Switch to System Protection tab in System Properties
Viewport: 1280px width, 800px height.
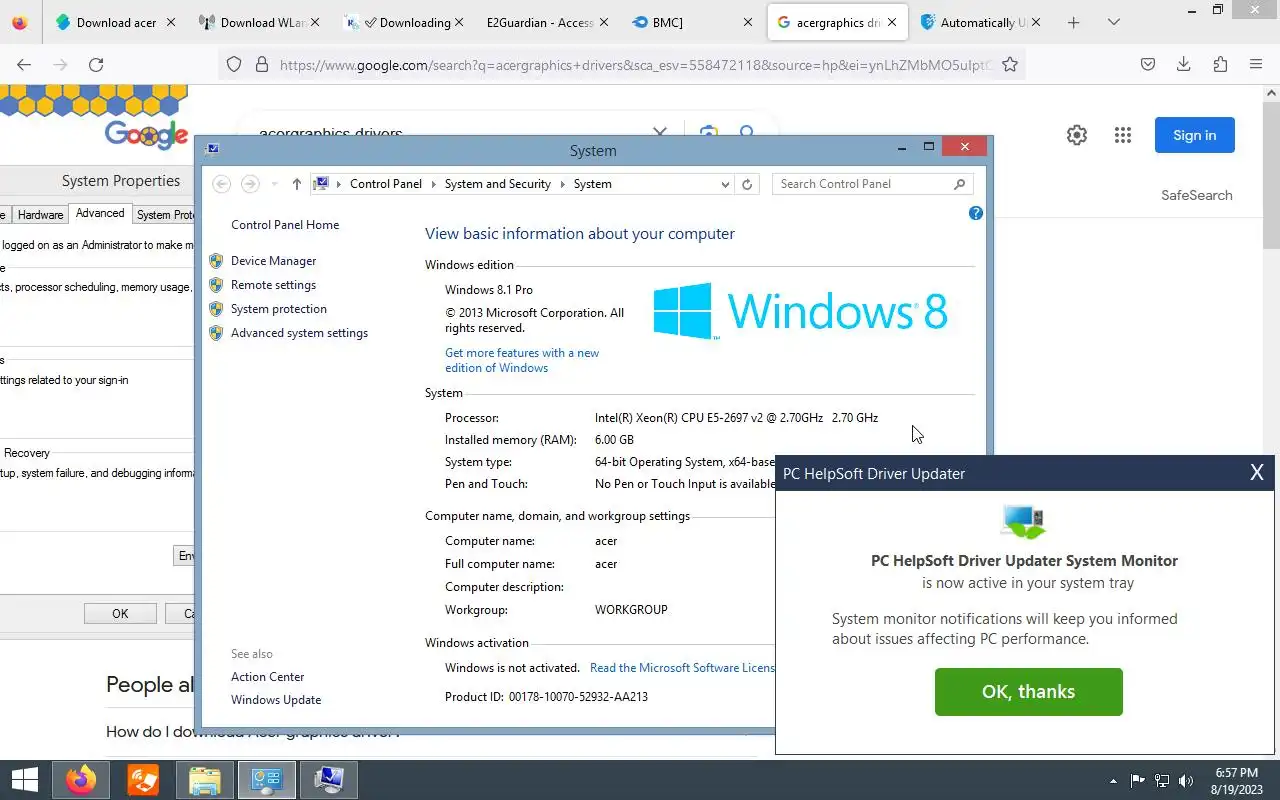[x=165, y=215]
